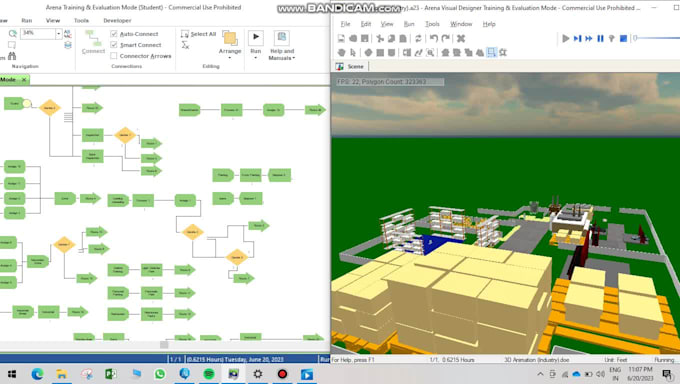Open the Run tab in Arena ribbon
680x384 pixels.
26,20
